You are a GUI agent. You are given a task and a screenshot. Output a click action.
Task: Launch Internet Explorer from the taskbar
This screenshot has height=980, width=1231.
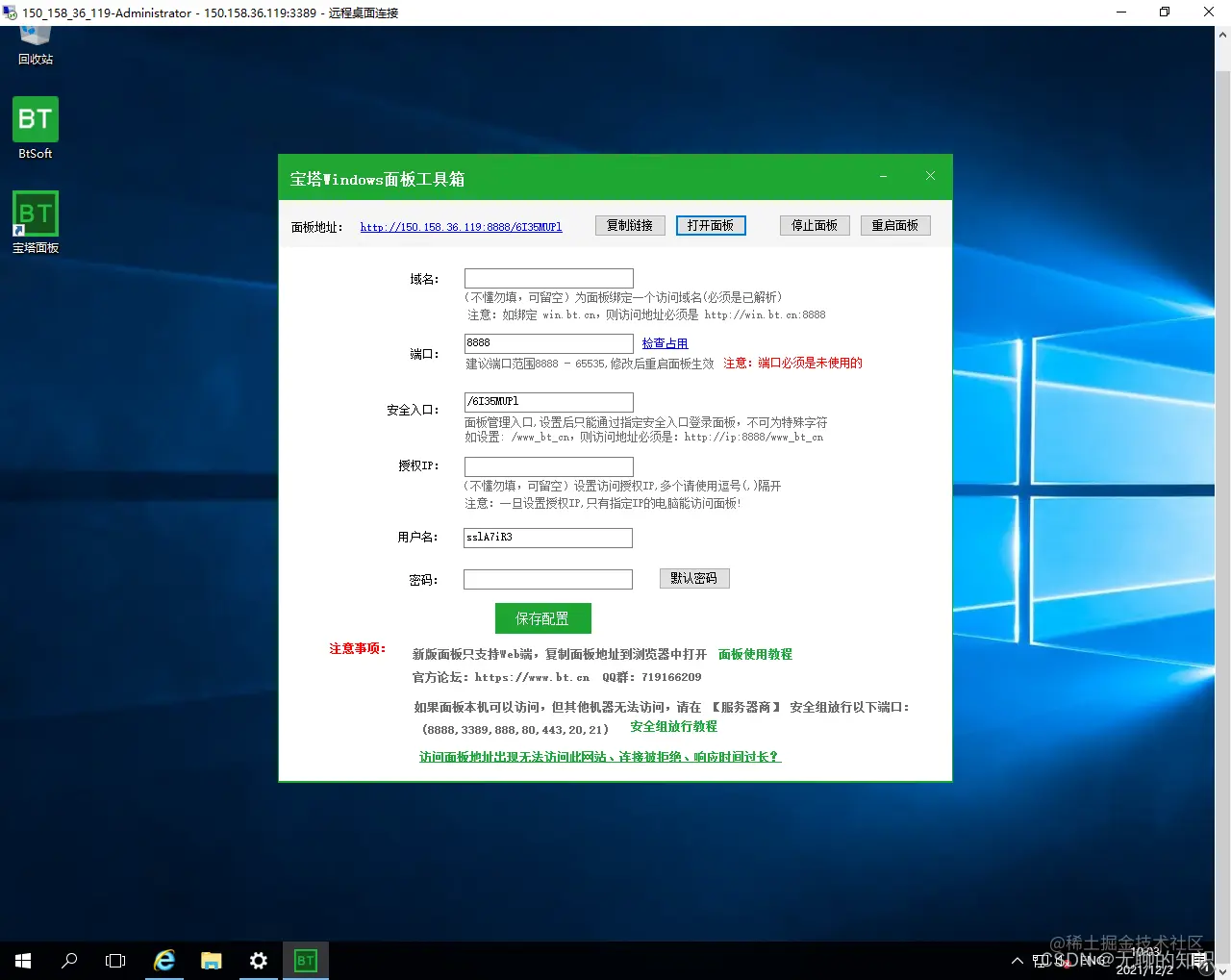(164, 960)
